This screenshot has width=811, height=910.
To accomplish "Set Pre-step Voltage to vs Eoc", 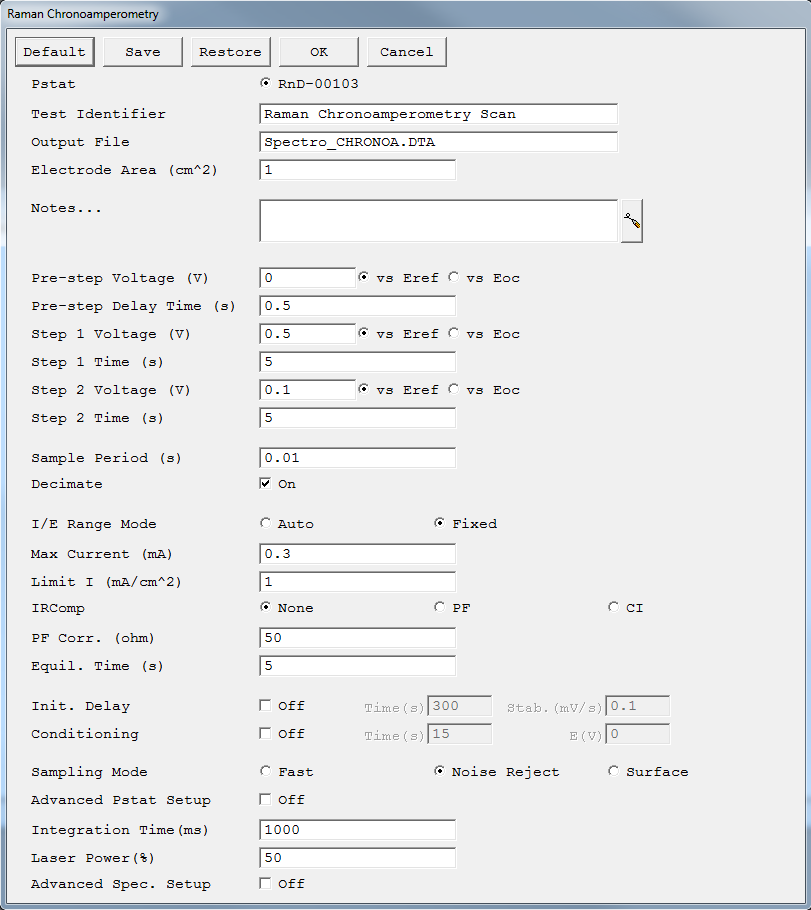I will coord(453,277).
